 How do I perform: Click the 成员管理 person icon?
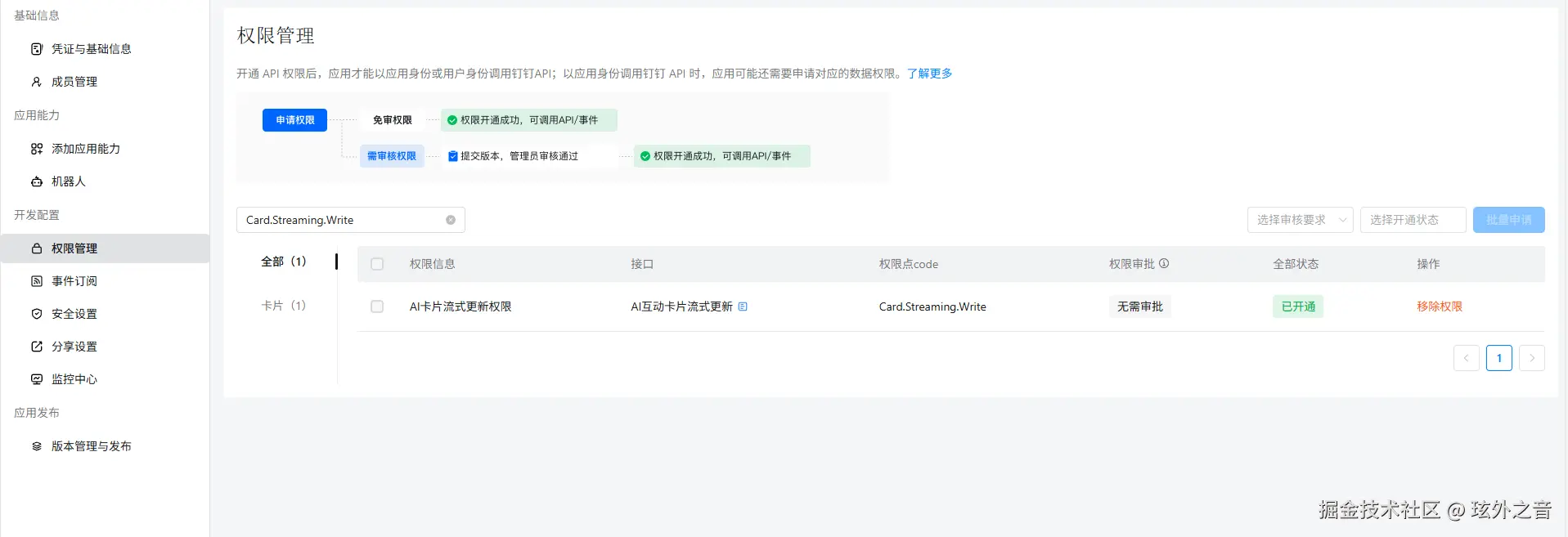(36, 82)
